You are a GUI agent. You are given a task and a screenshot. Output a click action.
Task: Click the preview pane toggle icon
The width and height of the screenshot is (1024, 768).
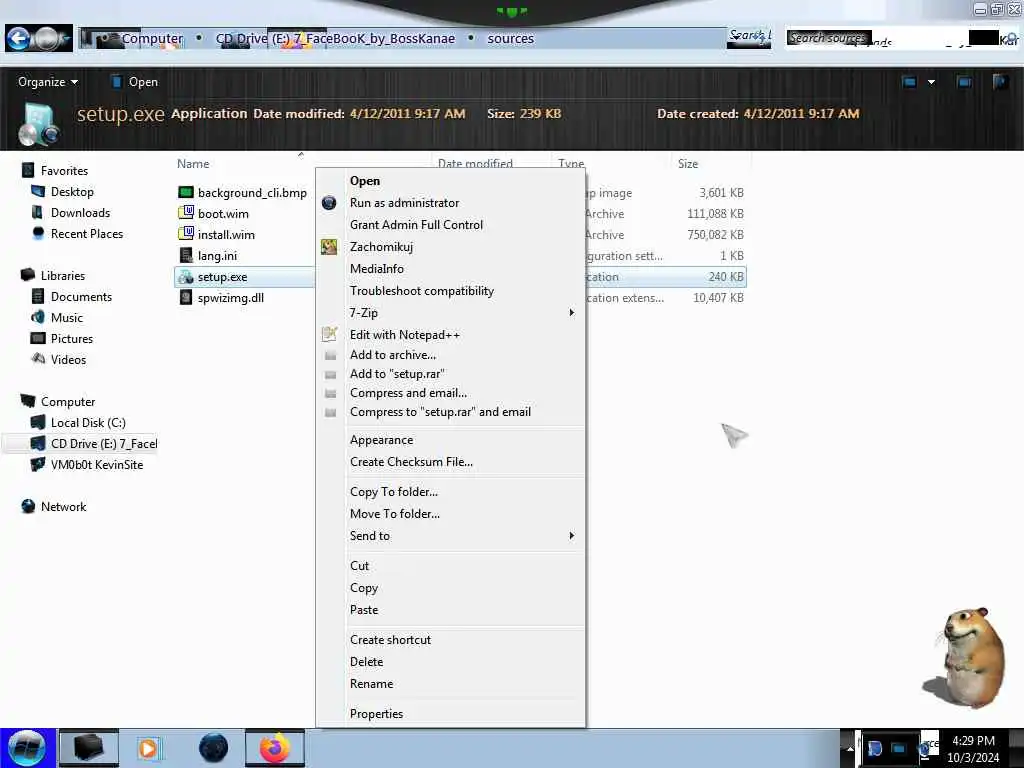pyautogui.click(x=964, y=82)
